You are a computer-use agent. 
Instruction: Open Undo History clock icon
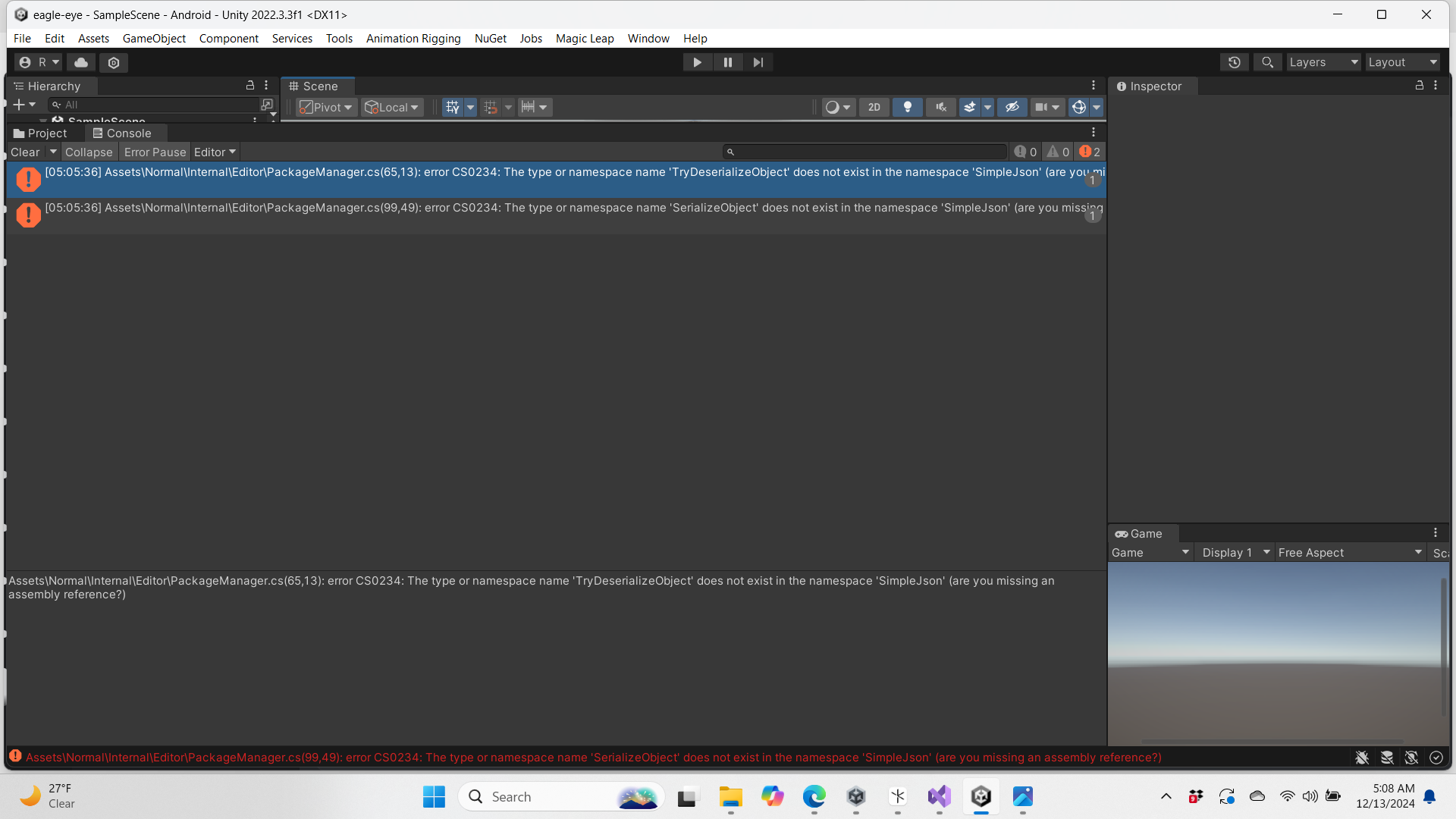pos(1234,62)
